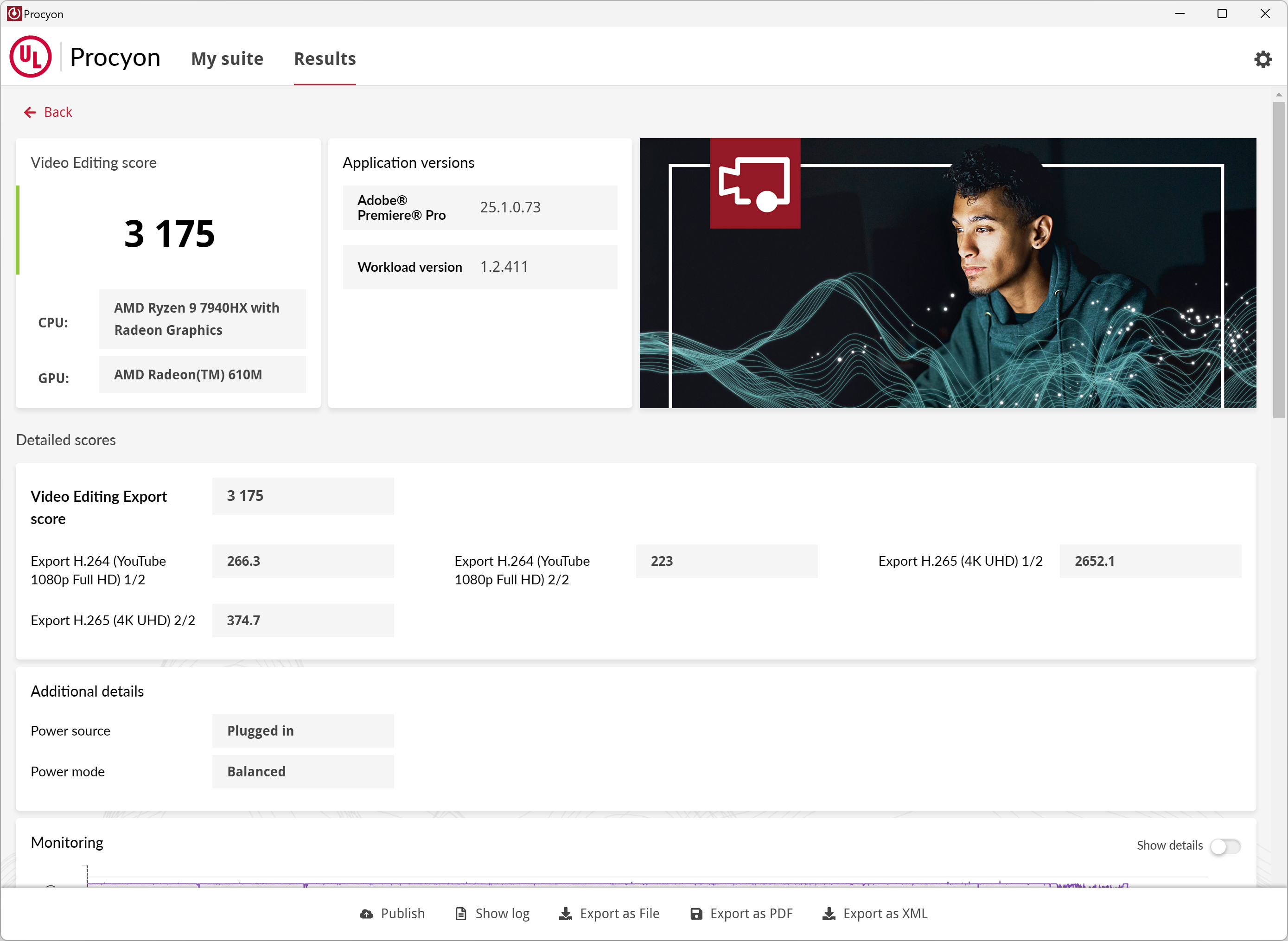
Task: Click the Show log button text
Action: 502,914
